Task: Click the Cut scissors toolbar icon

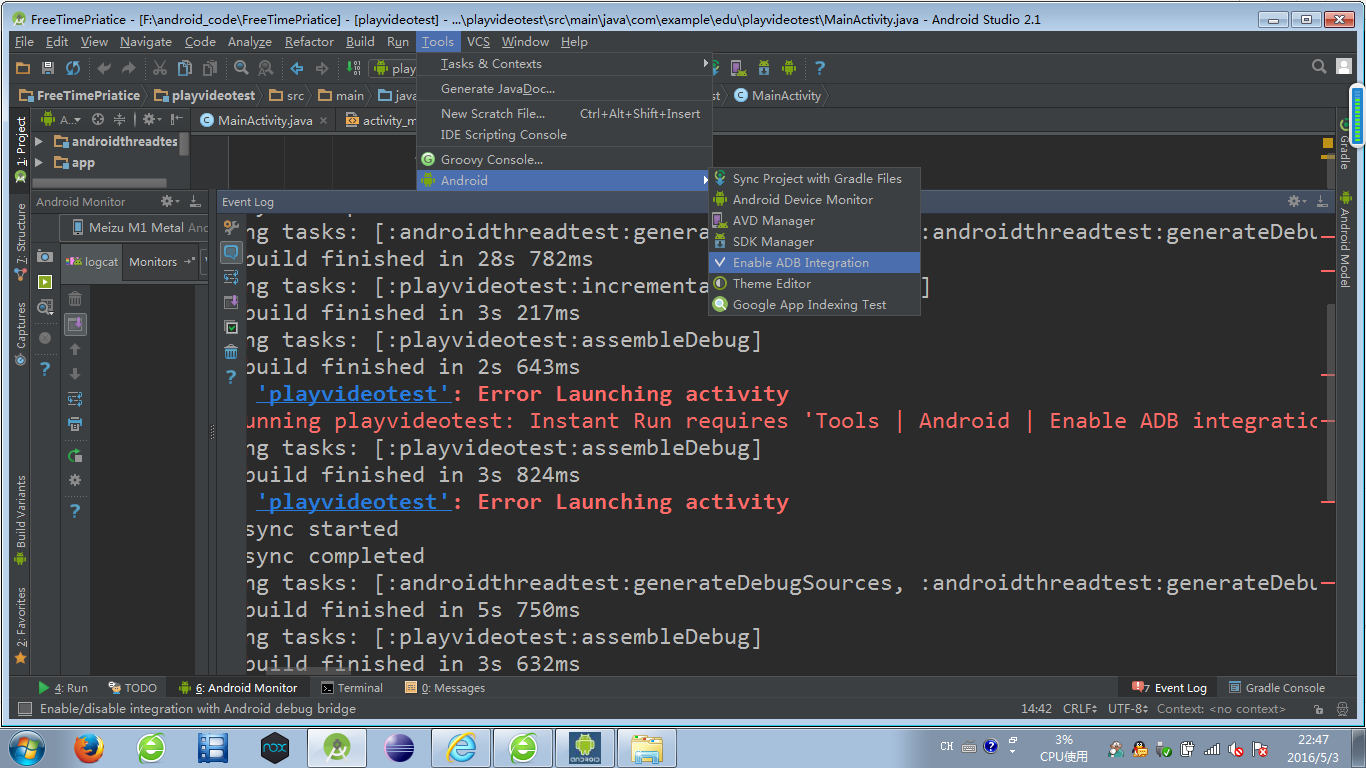Action: click(159, 68)
